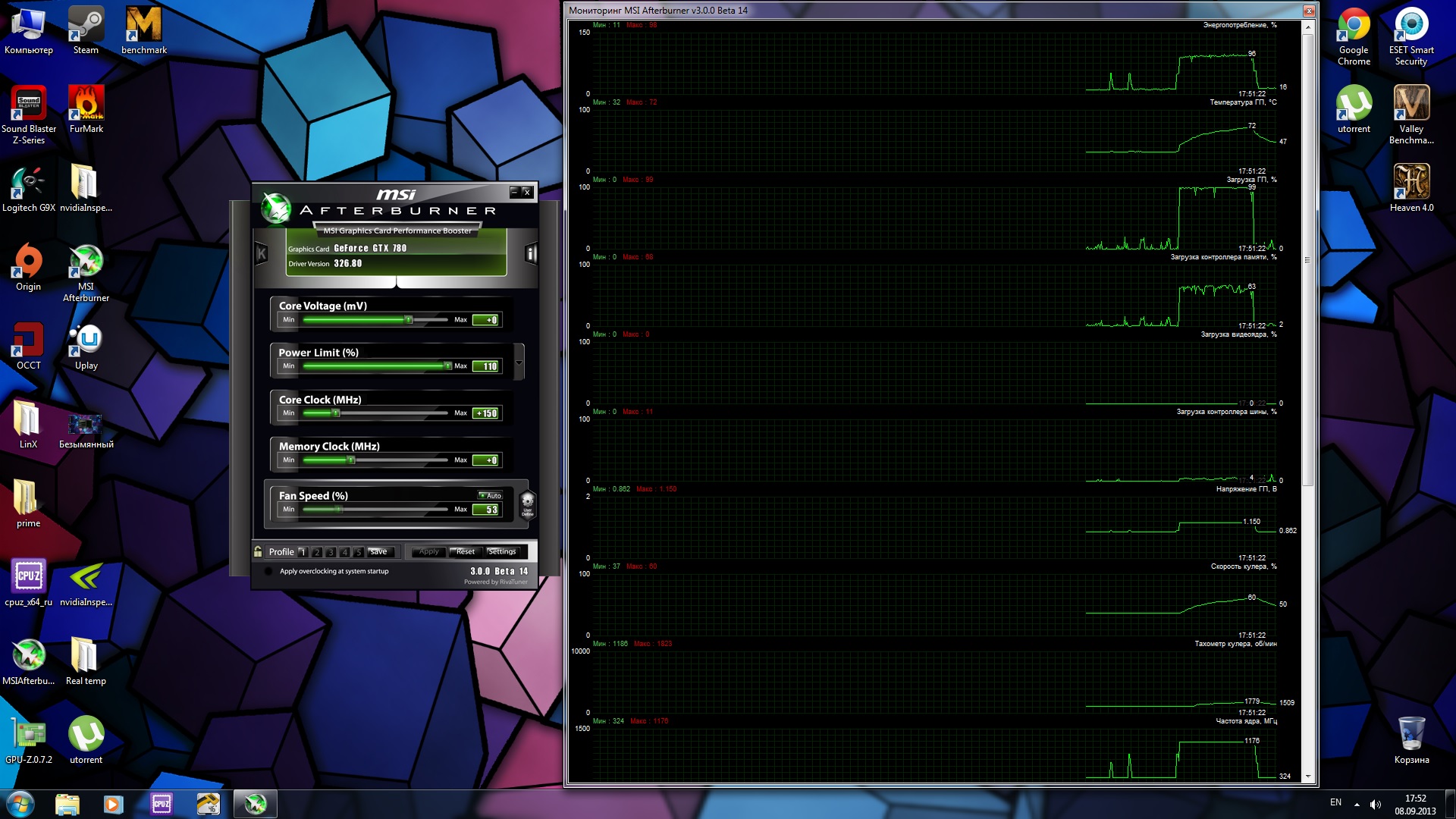Click the CPU-Z taskbar icon

pos(162,804)
